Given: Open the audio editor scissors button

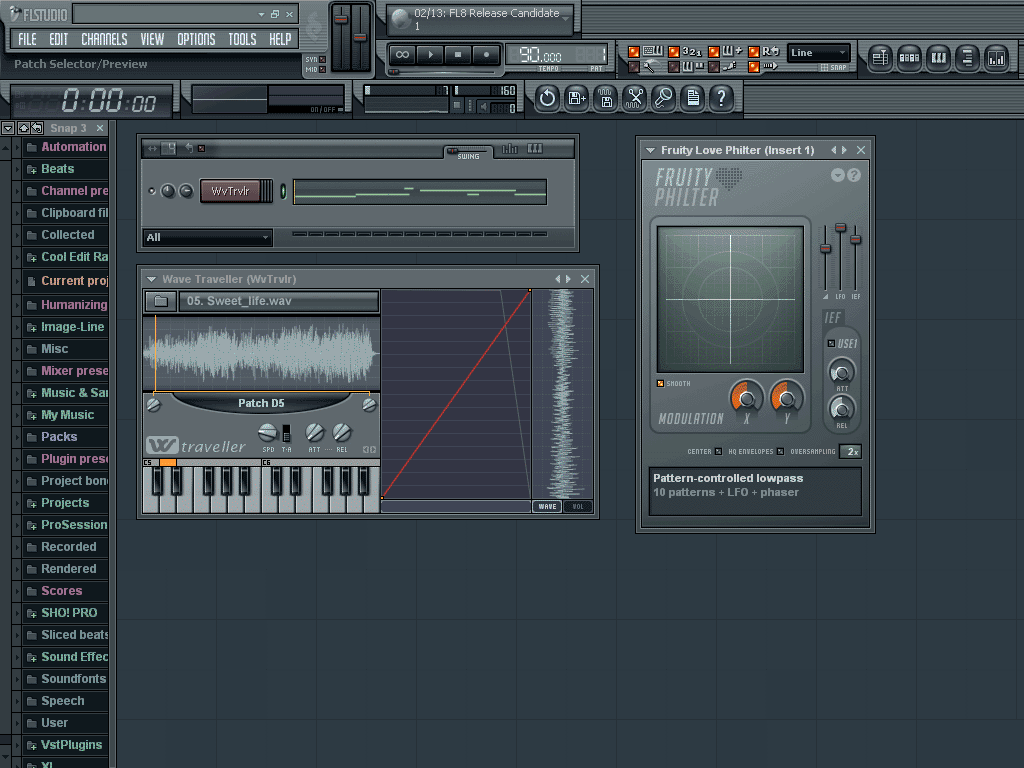Looking at the screenshot, I should click(634, 99).
